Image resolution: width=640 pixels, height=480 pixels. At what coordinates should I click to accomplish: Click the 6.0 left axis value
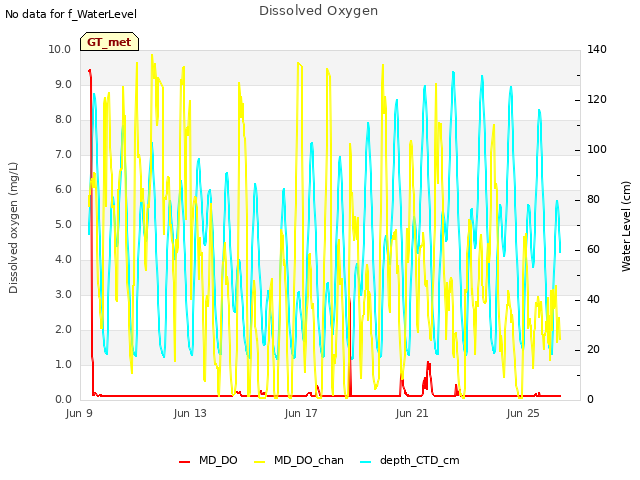pos(63,189)
